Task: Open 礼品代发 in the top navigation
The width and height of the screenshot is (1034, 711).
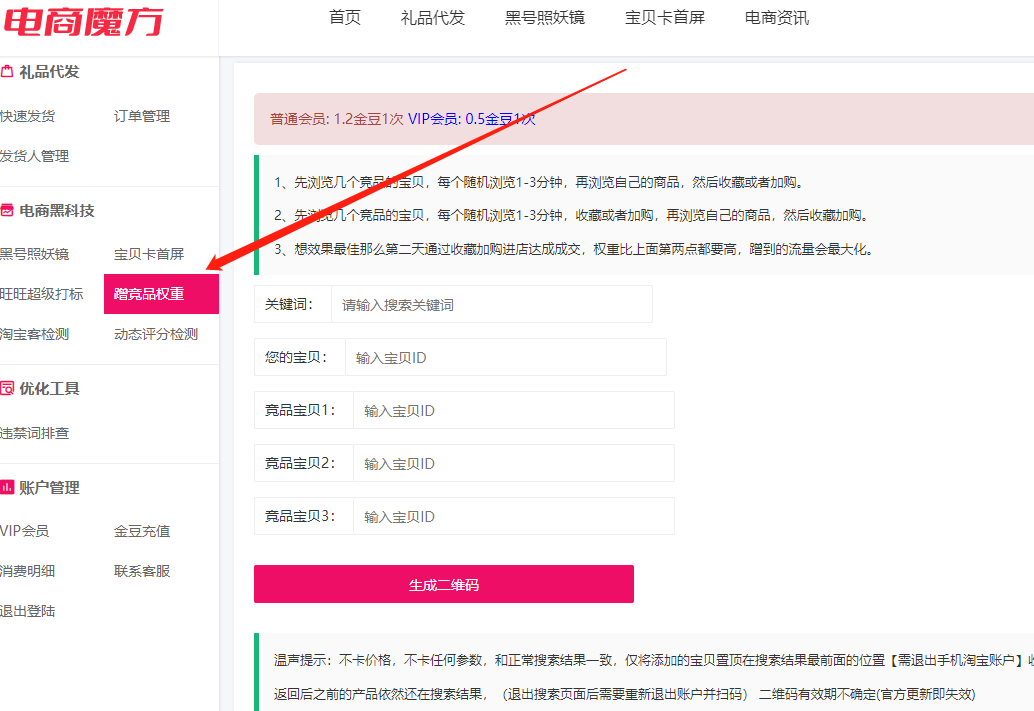Action: coord(433,18)
